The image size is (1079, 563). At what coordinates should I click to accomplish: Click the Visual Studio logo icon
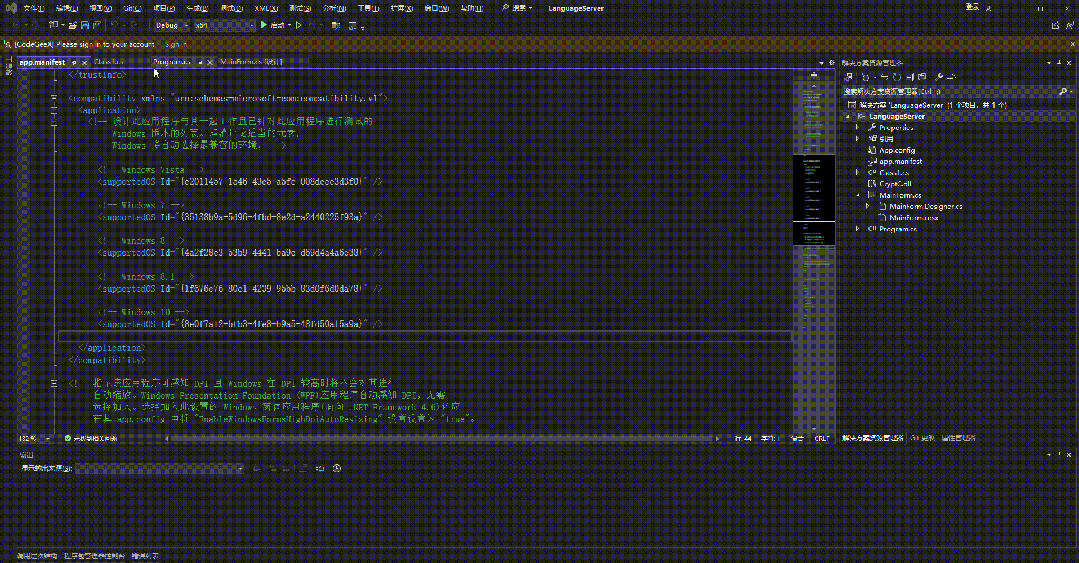[10, 8]
